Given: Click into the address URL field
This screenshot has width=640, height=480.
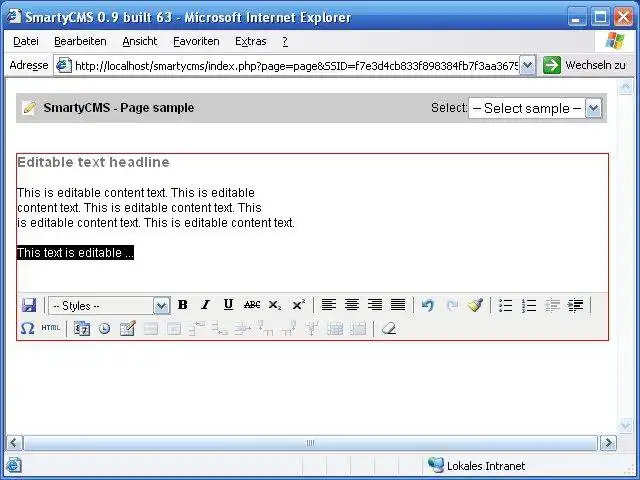Looking at the screenshot, I should click(x=296, y=66).
